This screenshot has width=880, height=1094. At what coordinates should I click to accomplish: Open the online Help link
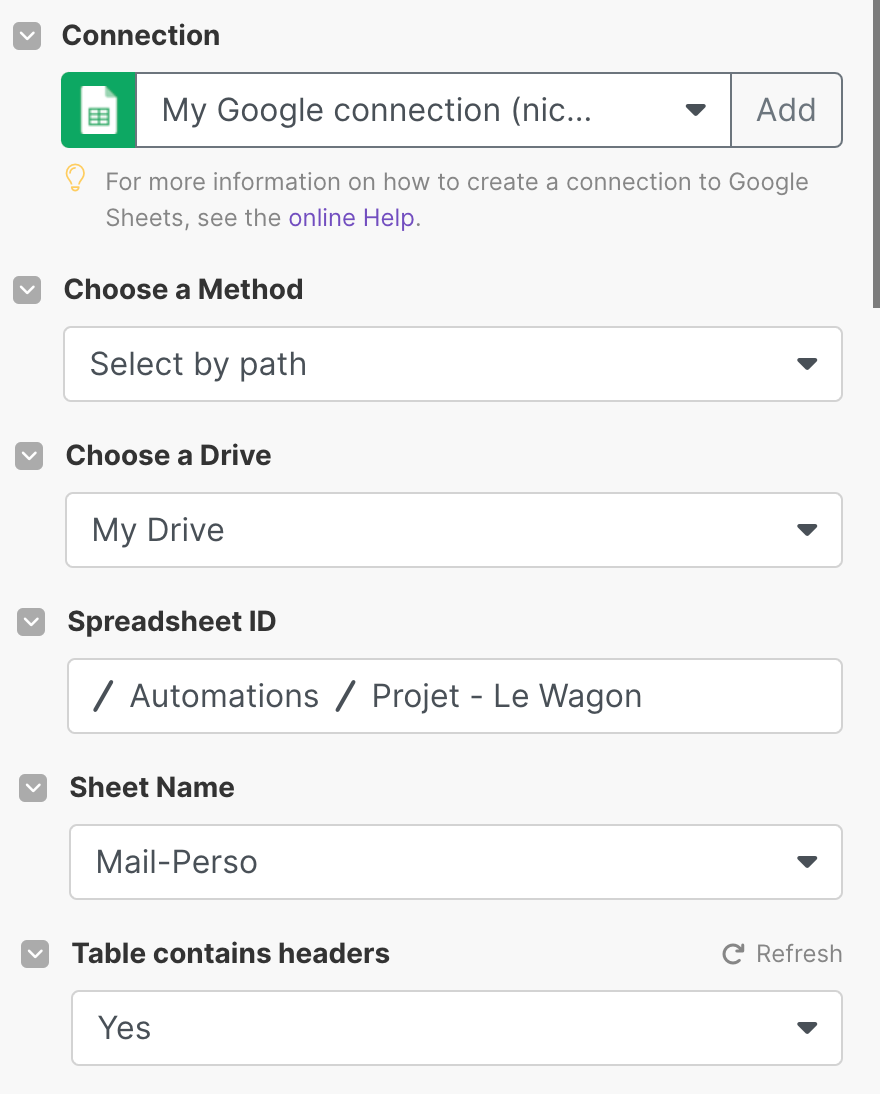(x=352, y=218)
